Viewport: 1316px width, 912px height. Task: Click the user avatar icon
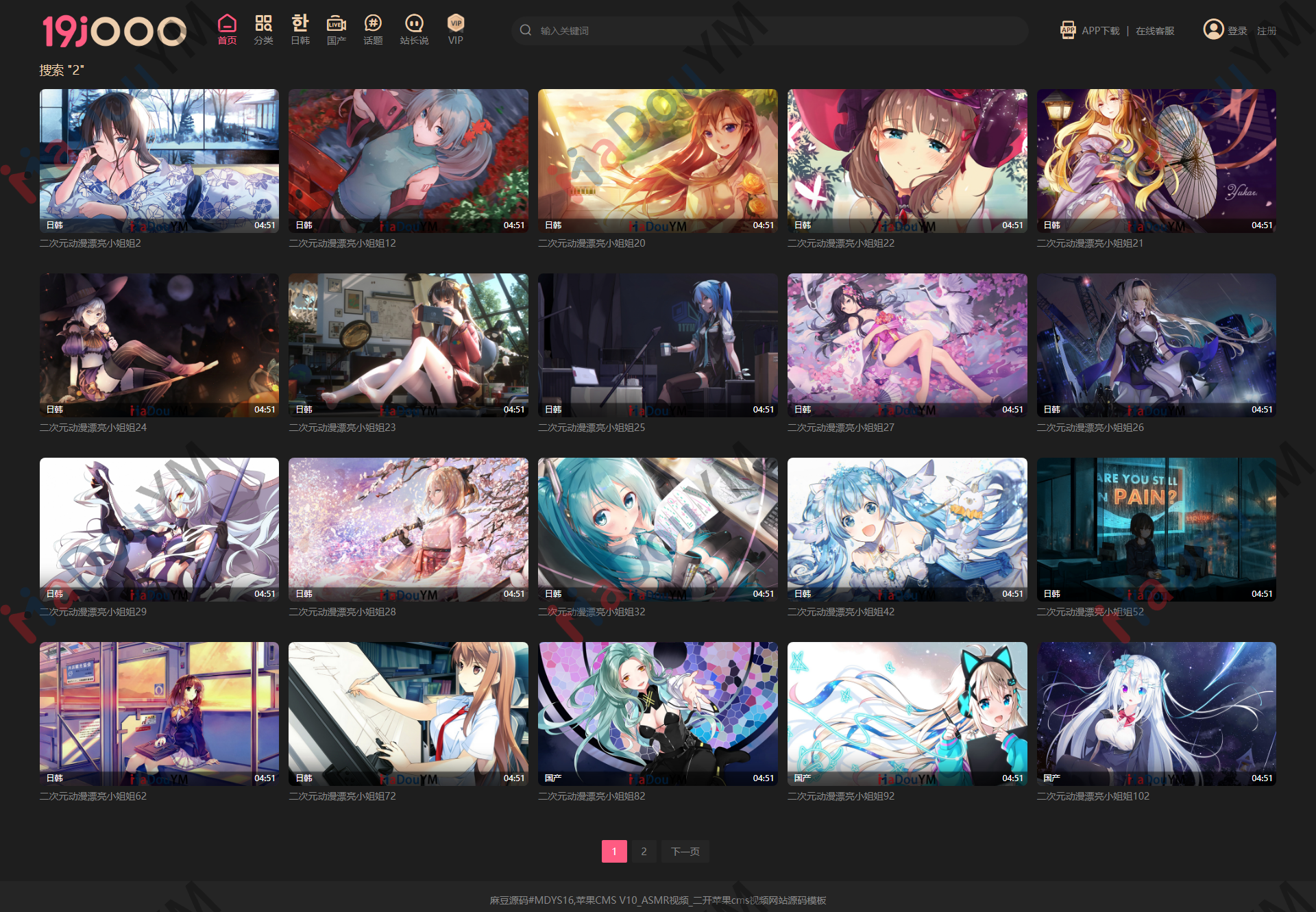pyautogui.click(x=1213, y=29)
